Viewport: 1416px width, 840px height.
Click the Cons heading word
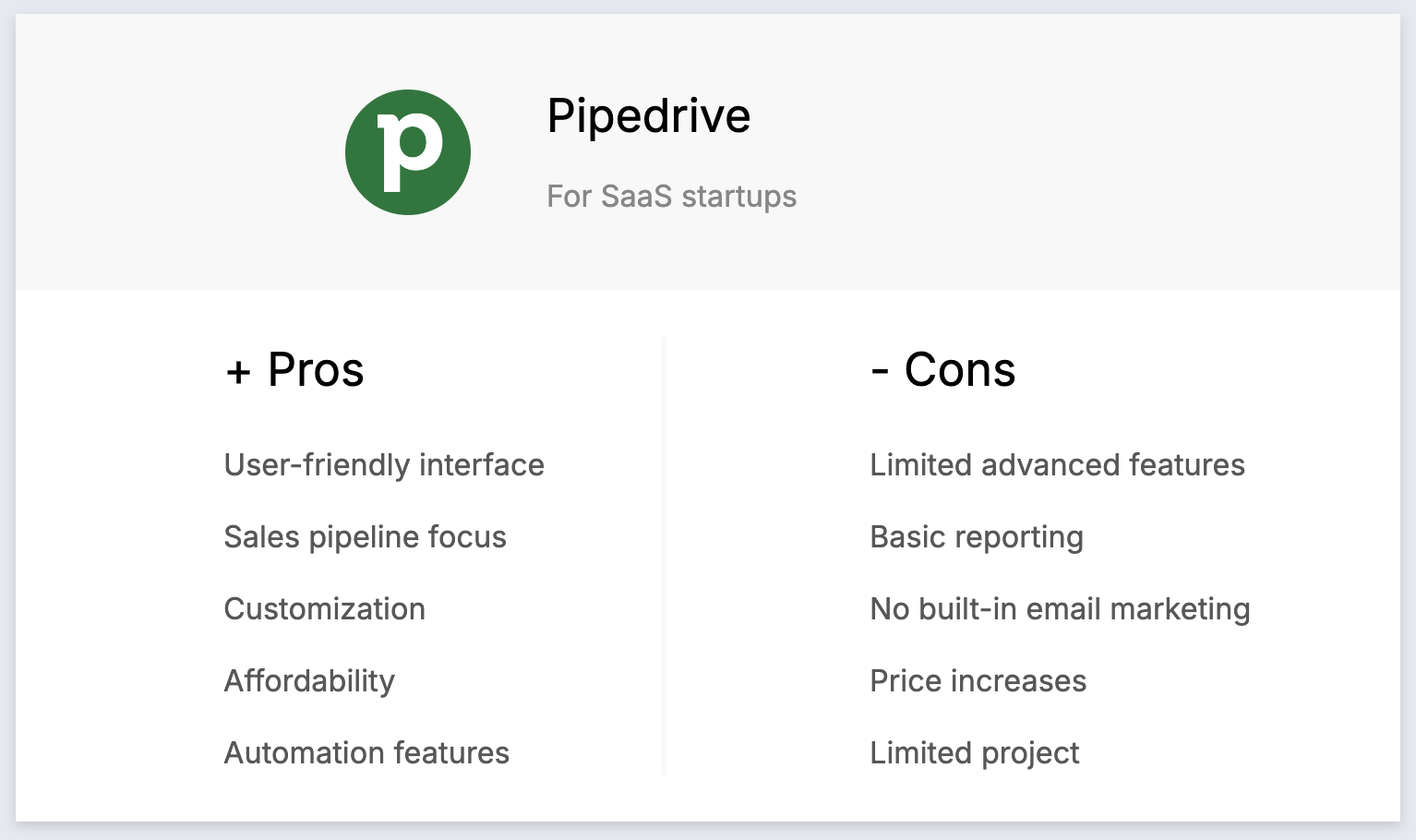click(x=960, y=370)
